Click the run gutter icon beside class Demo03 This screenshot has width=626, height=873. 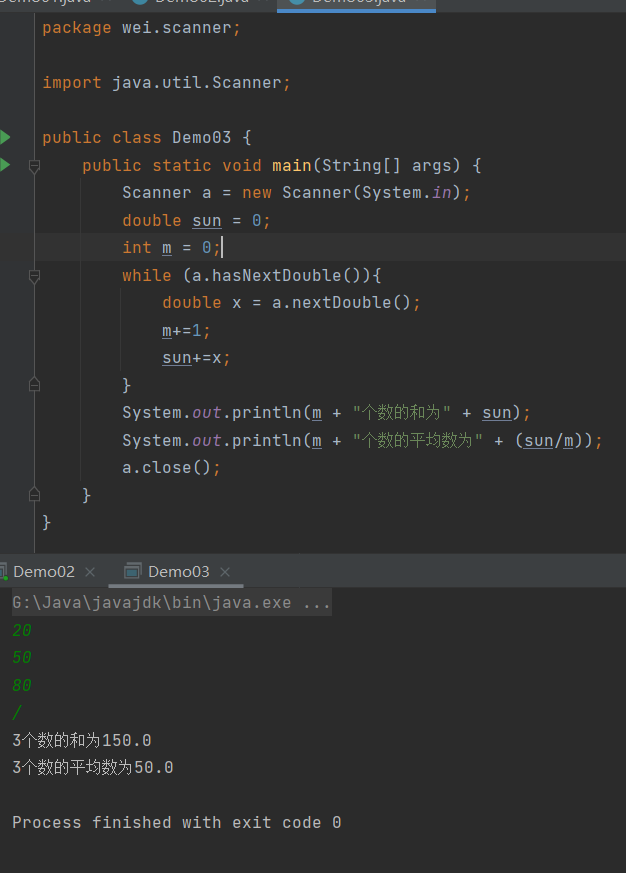pos(4,137)
